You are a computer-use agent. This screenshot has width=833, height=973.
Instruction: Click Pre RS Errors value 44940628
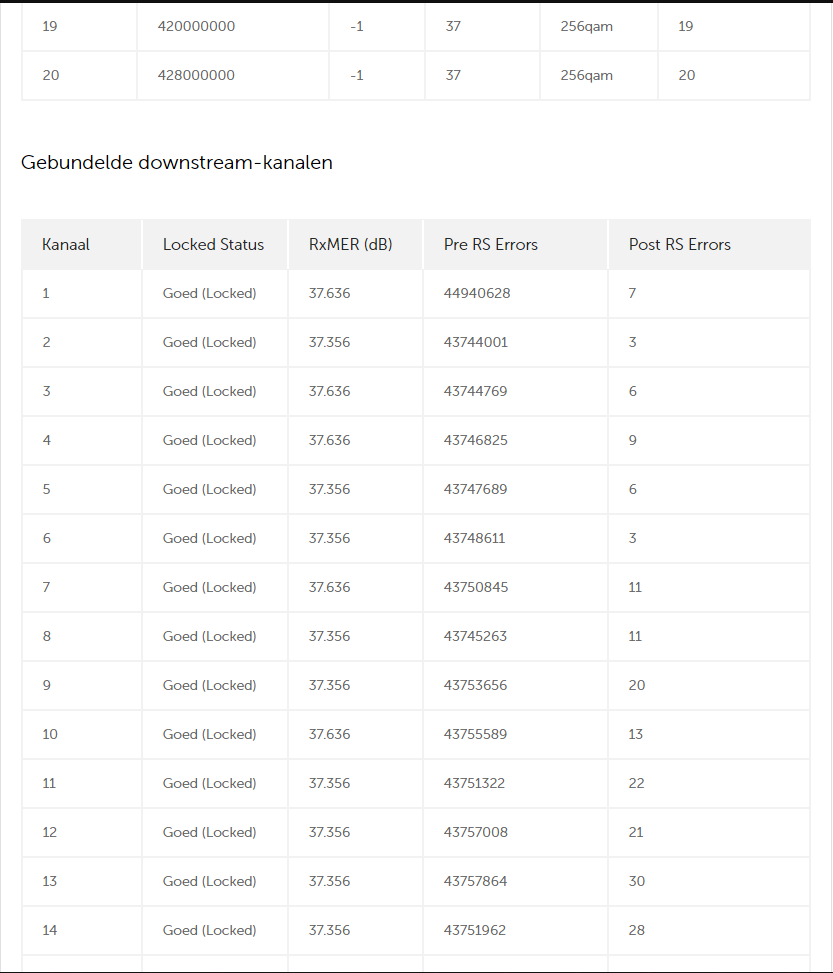[x=477, y=293]
